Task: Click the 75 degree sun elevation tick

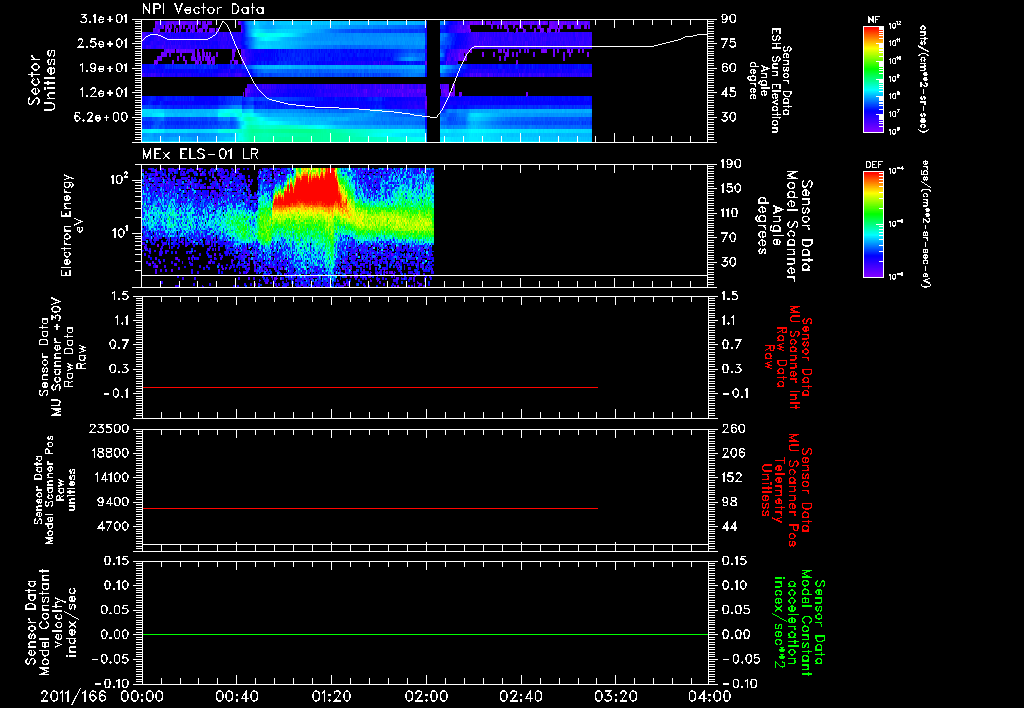Action: coord(728,43)
